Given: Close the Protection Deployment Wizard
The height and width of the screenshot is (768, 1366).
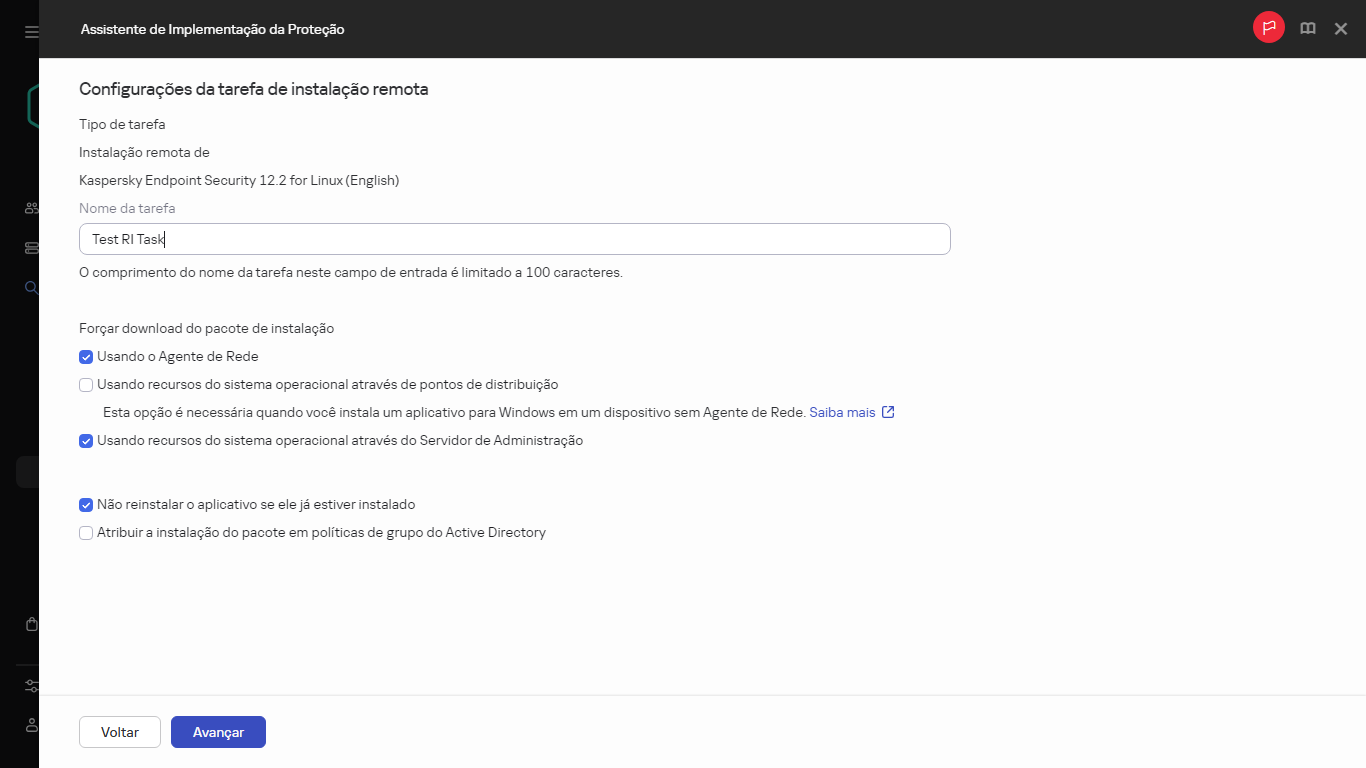Looking at the screenshot, I should (1341, 28).
